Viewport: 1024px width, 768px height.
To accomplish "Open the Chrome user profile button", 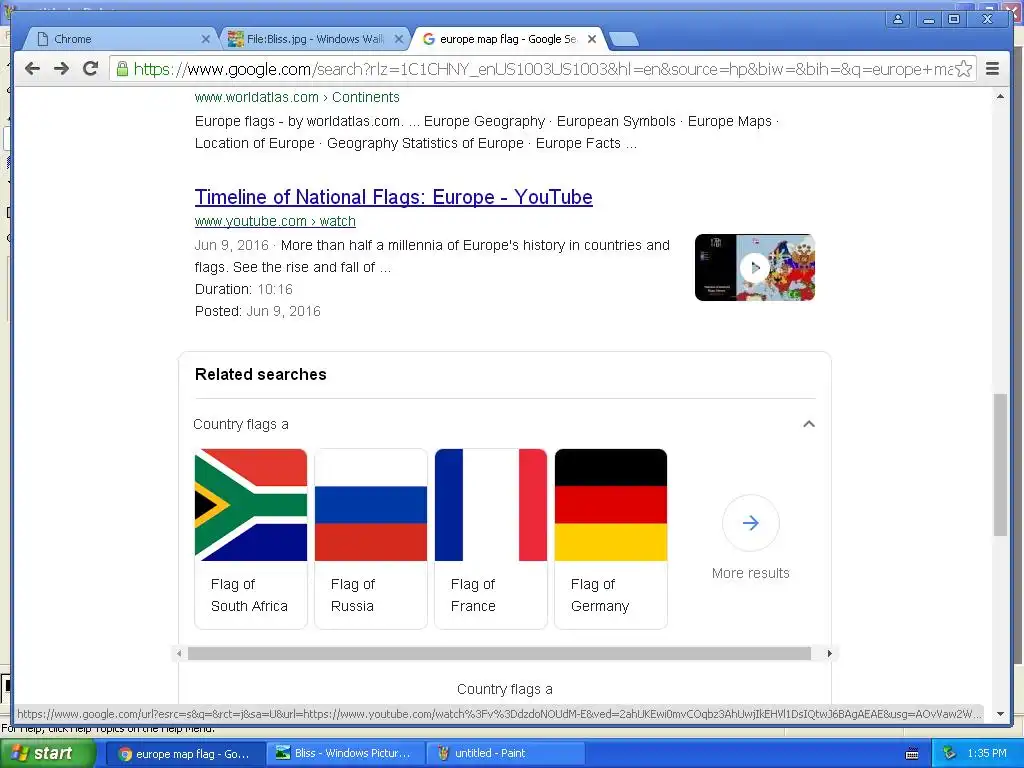I will click(x=898, y=19).
